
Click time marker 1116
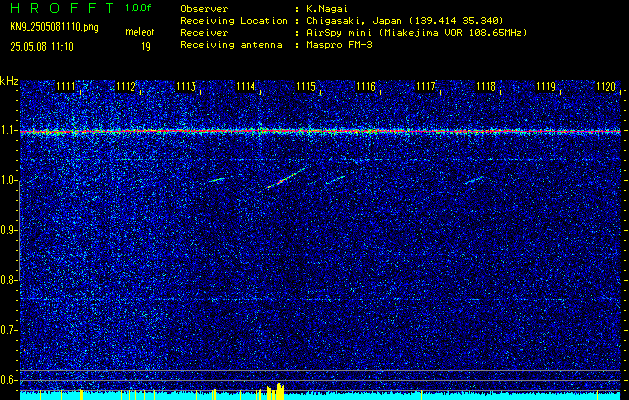click(366, 86)
